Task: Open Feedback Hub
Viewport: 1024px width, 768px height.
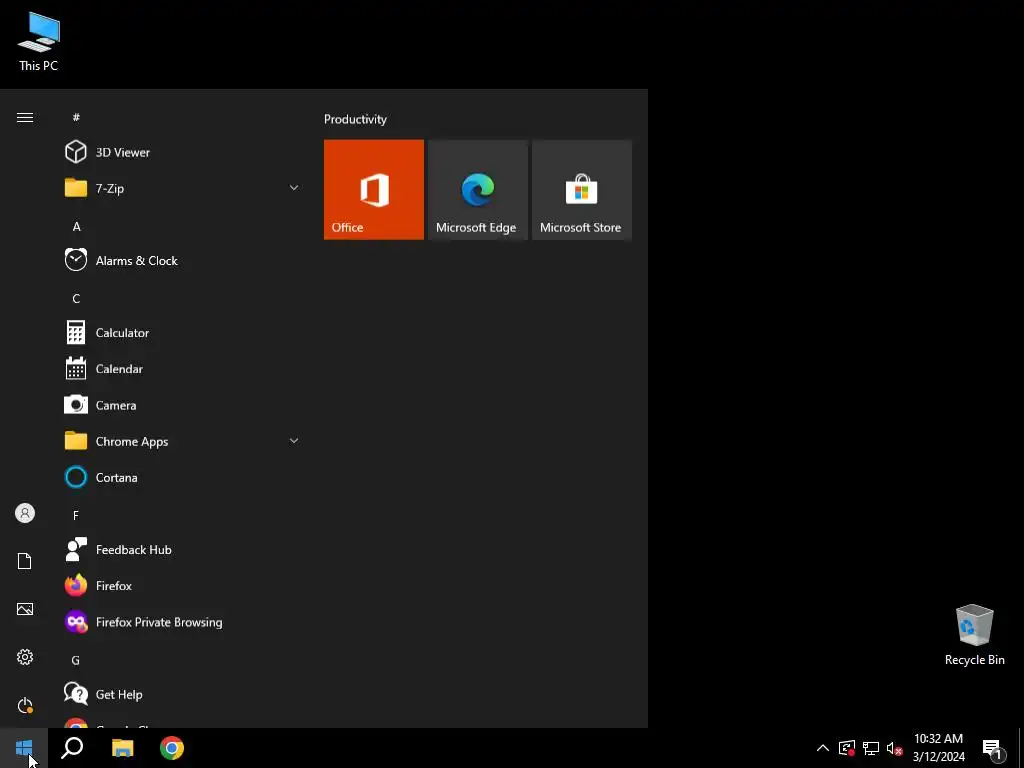Action: (182, 550)
